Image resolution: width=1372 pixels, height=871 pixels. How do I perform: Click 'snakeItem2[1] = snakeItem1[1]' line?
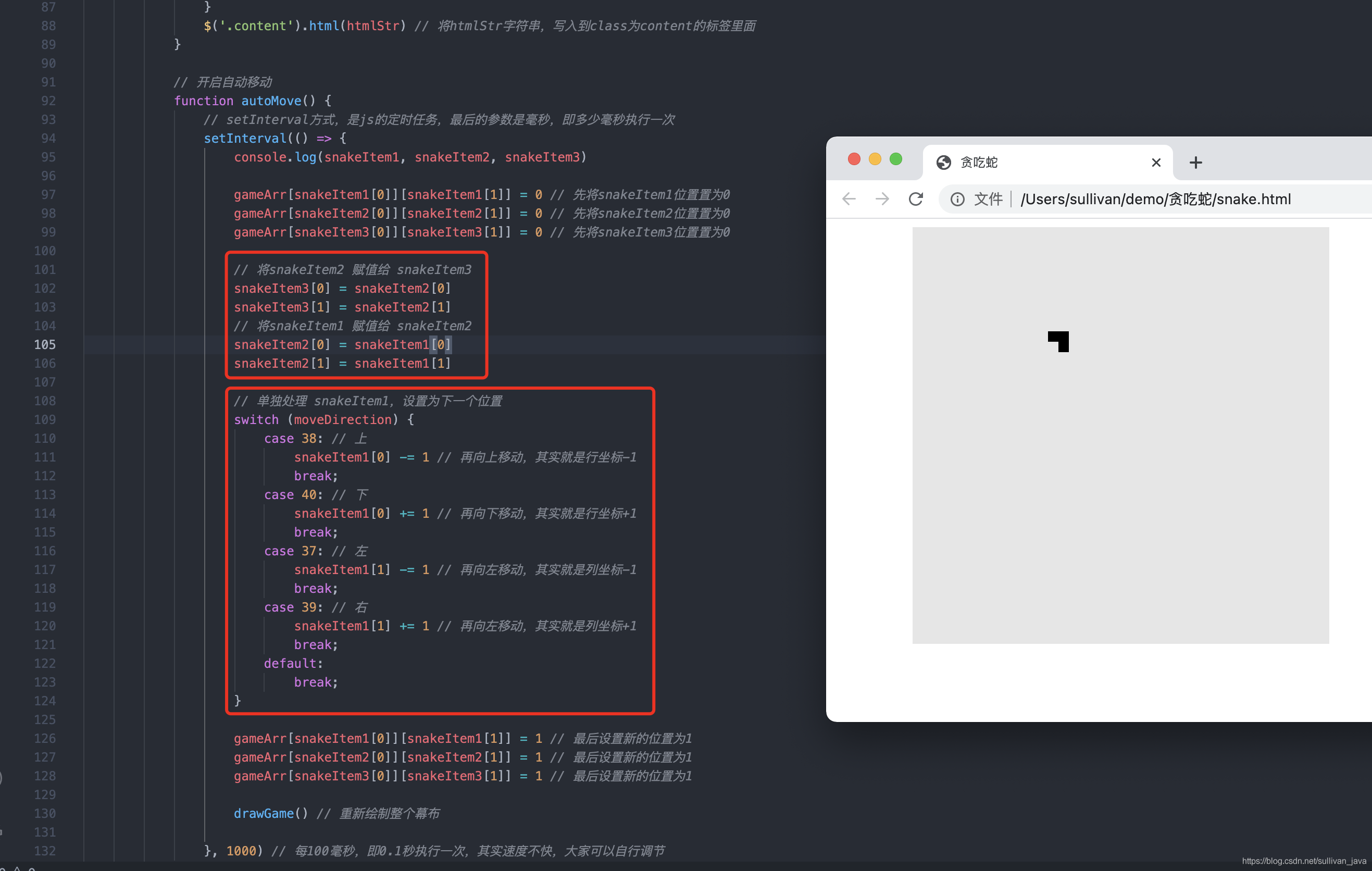click(342, 363)
